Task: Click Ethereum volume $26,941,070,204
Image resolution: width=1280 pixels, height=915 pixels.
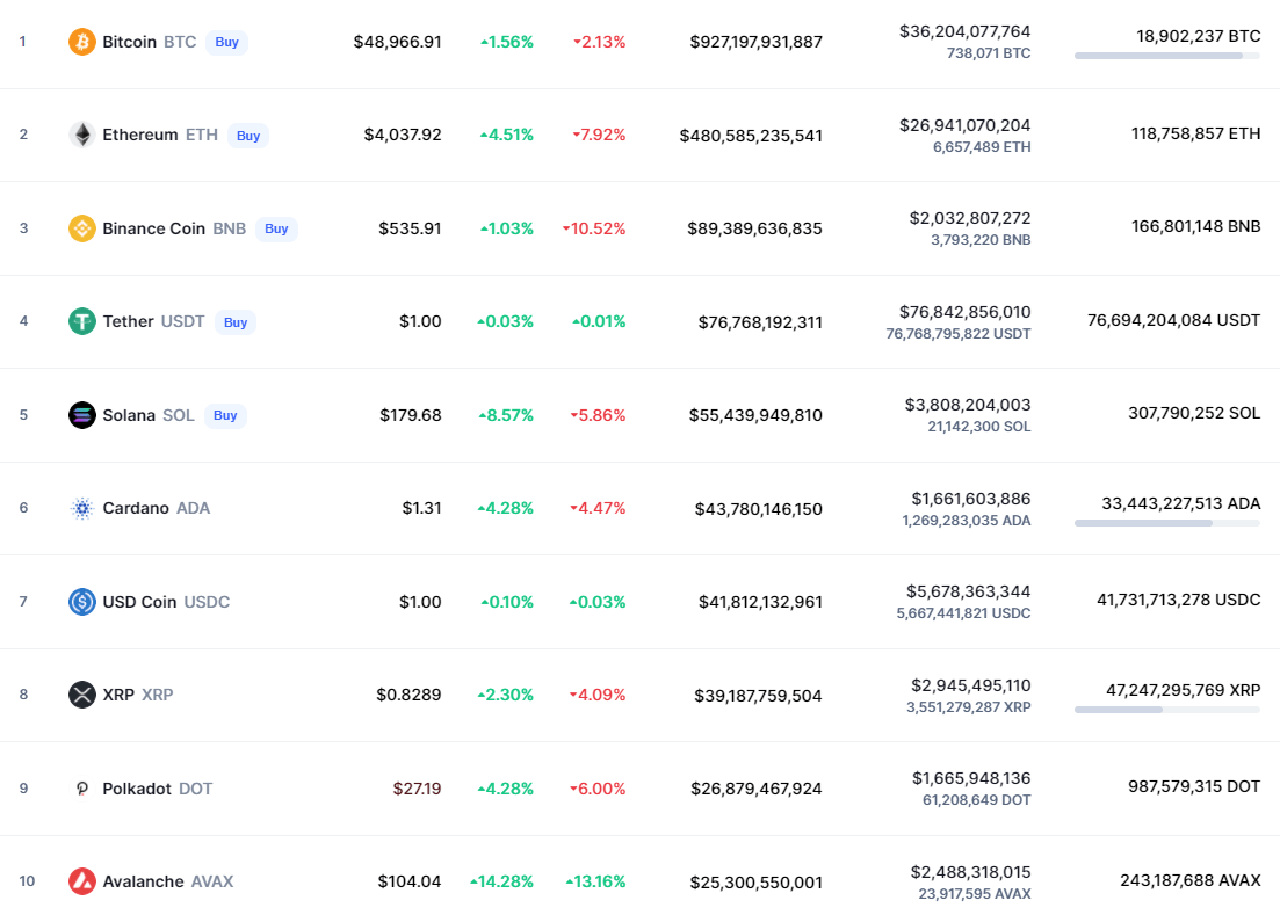Action: coord(965,125)
